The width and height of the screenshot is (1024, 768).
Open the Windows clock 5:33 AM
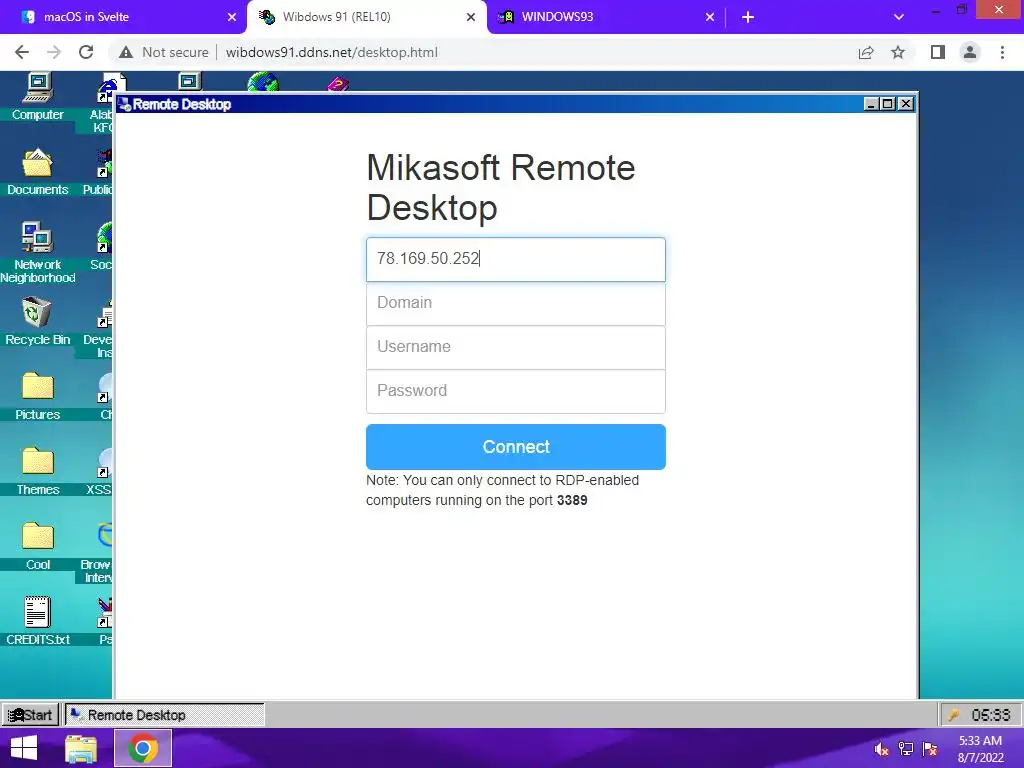[980, 749]
